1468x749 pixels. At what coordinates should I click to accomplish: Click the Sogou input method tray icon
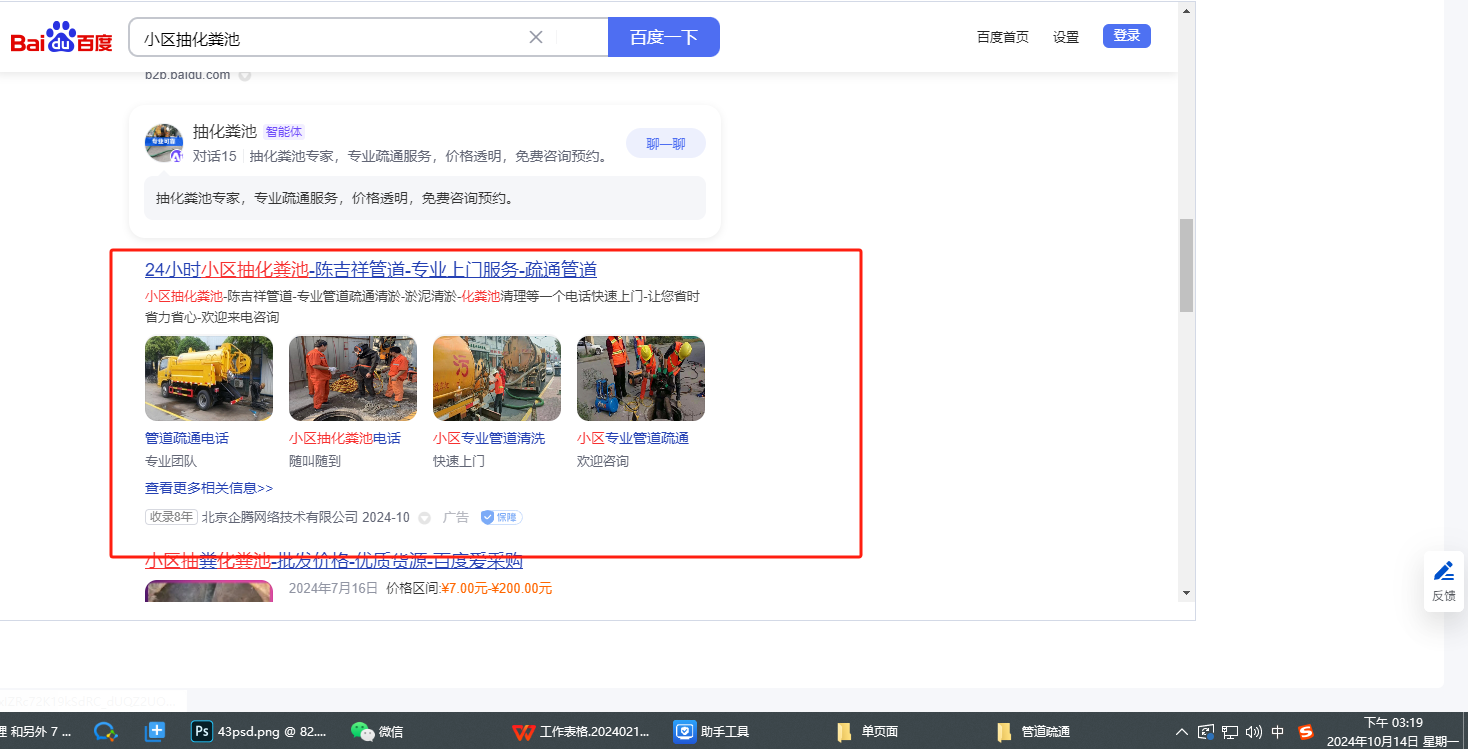coord(1305,731)
